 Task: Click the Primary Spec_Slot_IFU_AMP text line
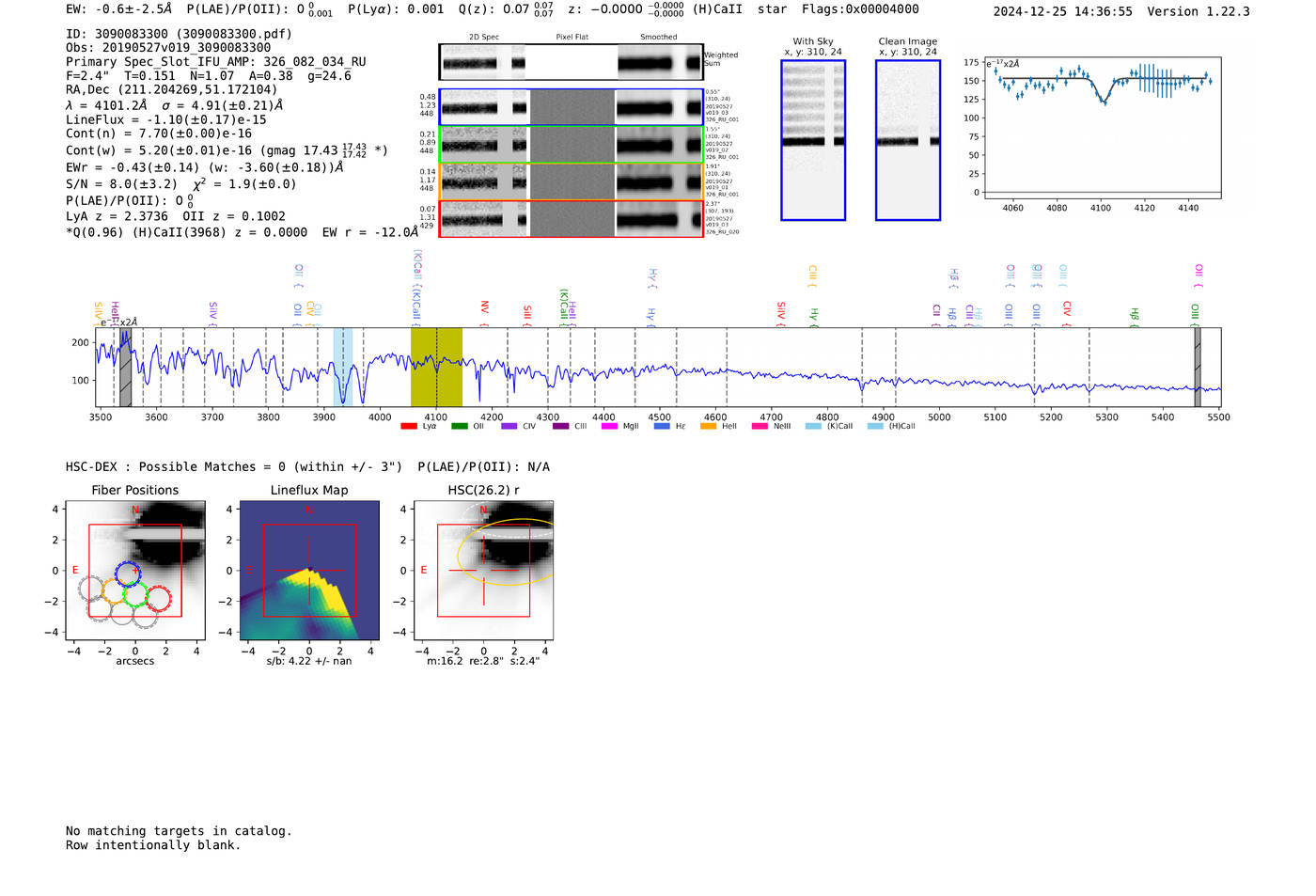[216, 62]
